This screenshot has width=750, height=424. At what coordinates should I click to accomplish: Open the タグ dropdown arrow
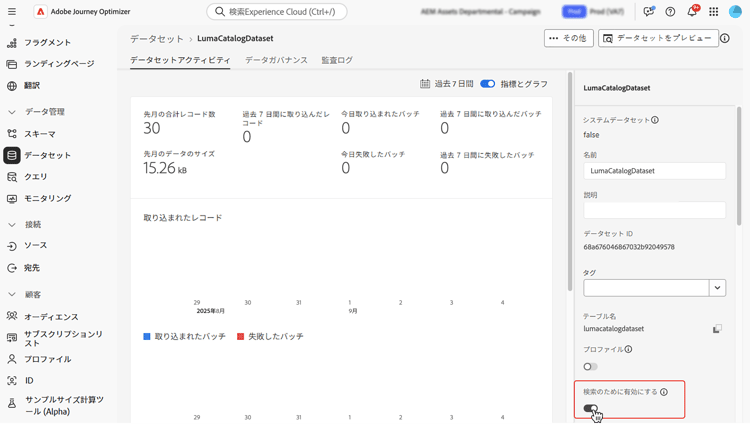[x=717, y=288]
